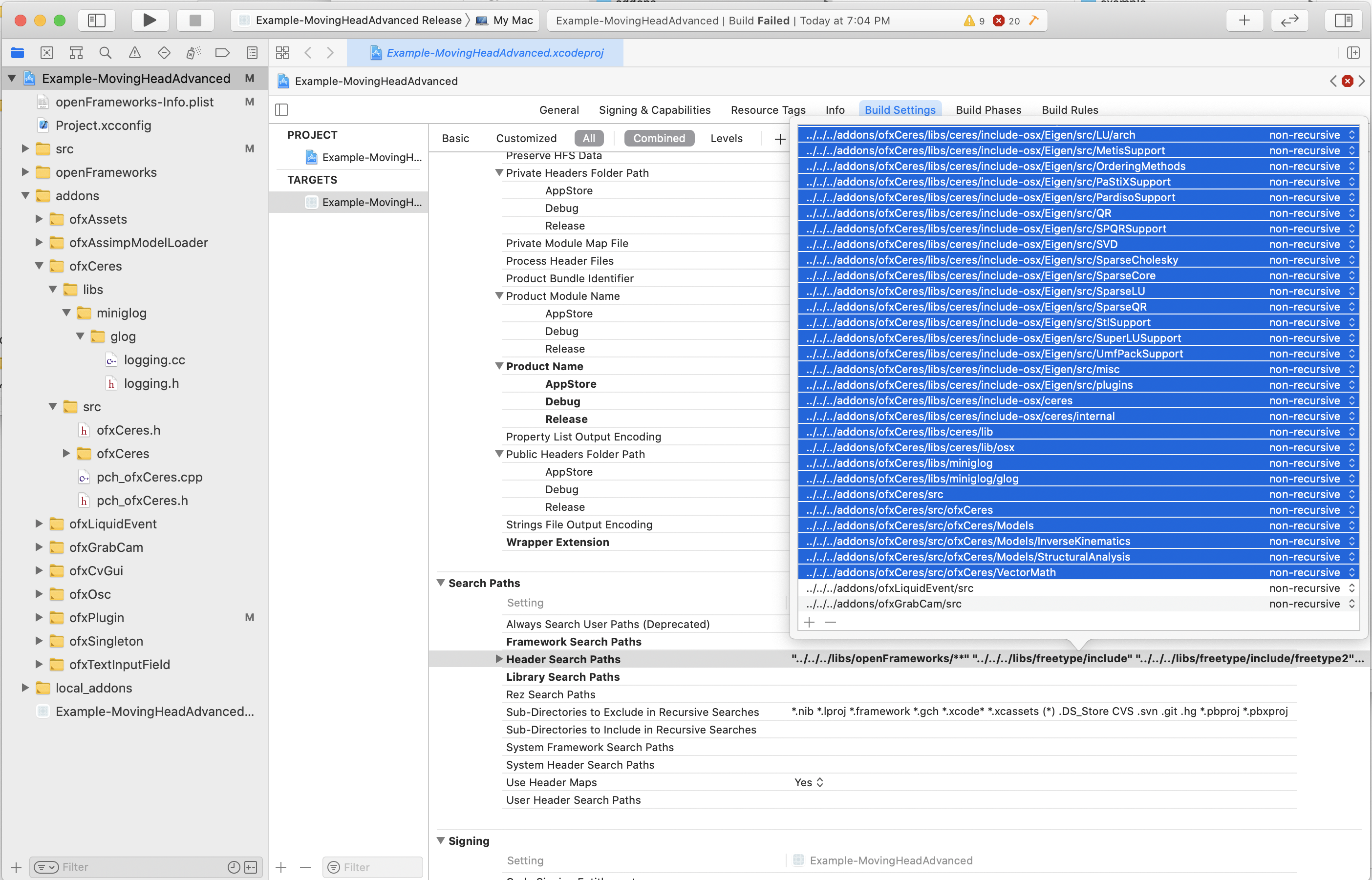Collapse the ofxCeres folder
Viewport: 1372px width, 880px height.
point(38,266)
